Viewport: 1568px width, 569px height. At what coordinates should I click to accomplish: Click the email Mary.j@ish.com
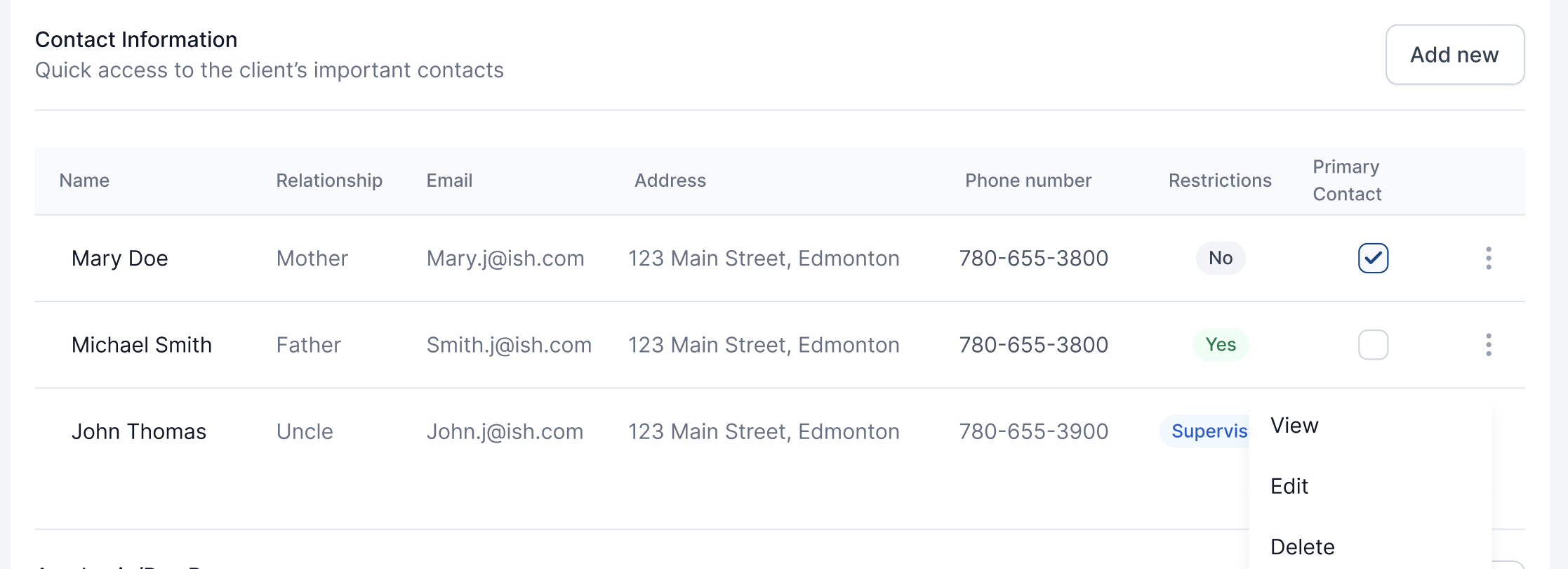tap(505, 259)
